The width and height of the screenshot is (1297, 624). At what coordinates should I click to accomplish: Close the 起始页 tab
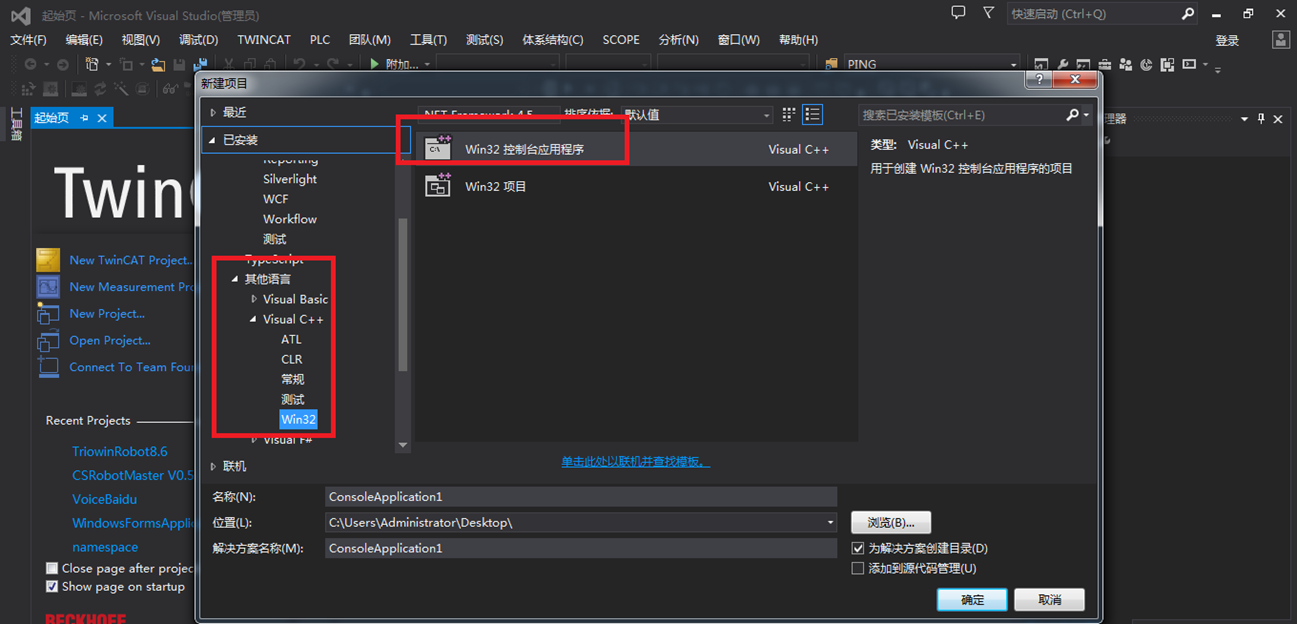pos(102,118)
